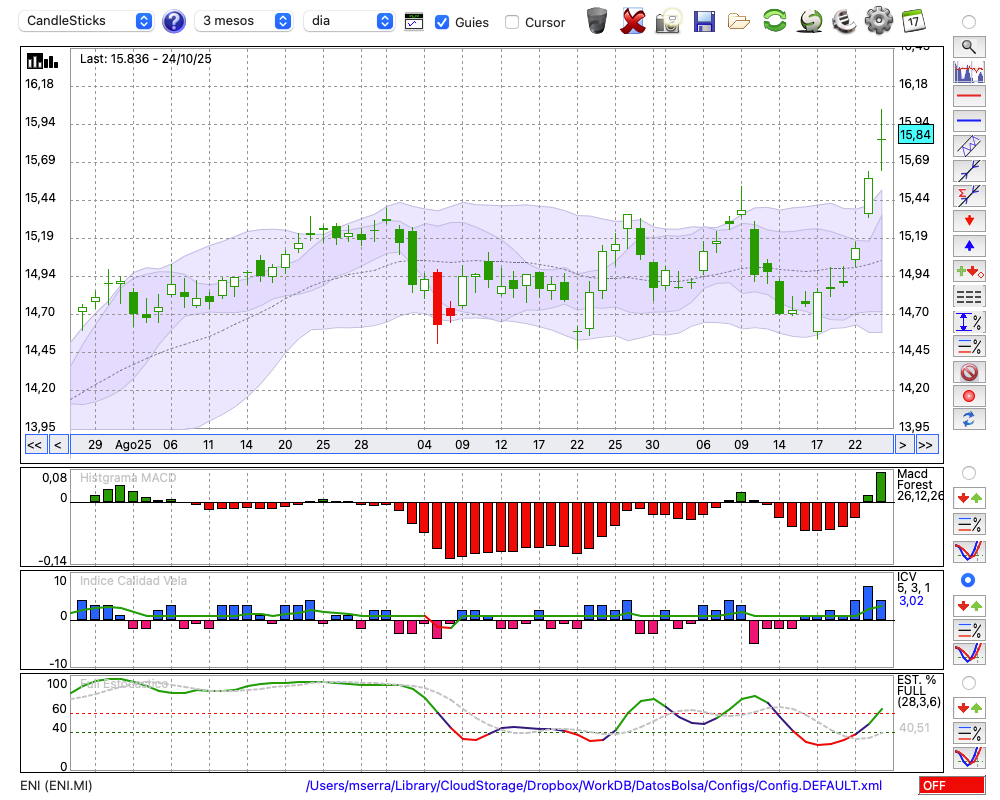This screenshot has height=800, width=1000.
Task: Click the red prohibition delete icon
Action: [x=968, y=372]
